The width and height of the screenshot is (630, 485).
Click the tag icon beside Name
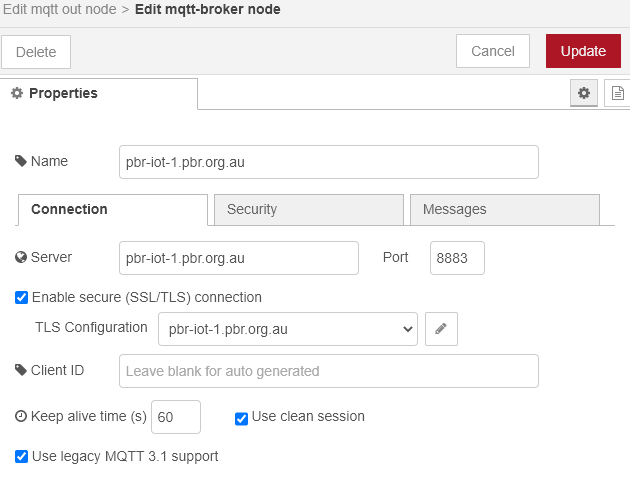(20, 161)
